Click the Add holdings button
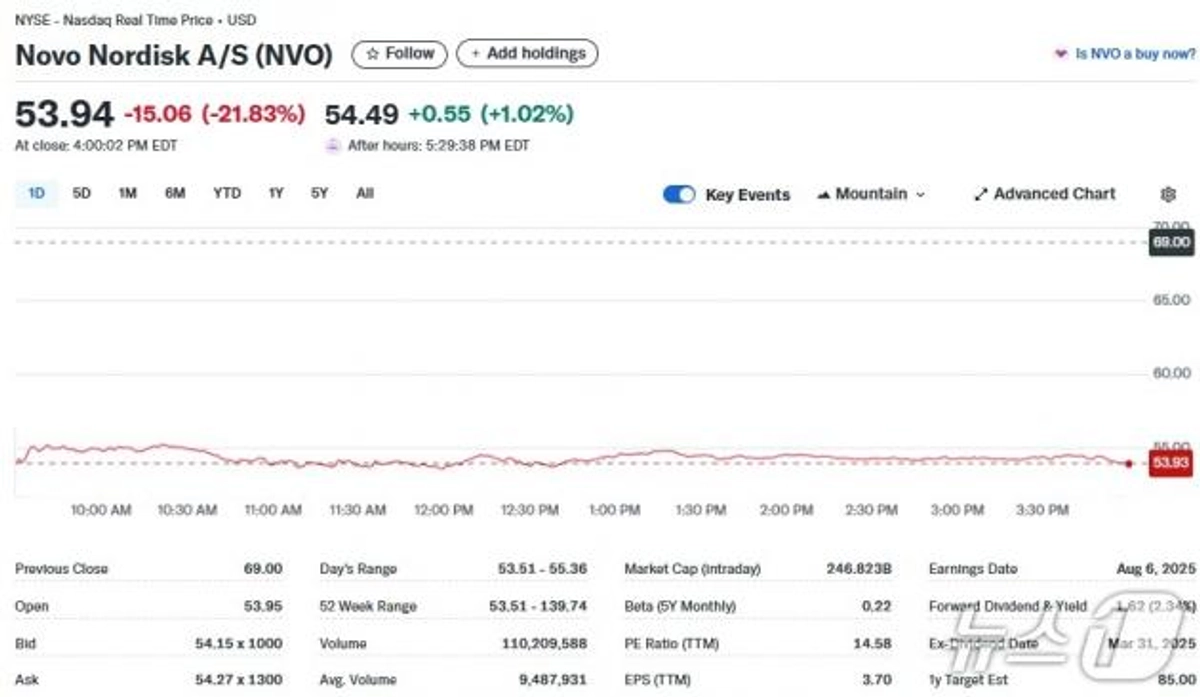 point(527,54)
